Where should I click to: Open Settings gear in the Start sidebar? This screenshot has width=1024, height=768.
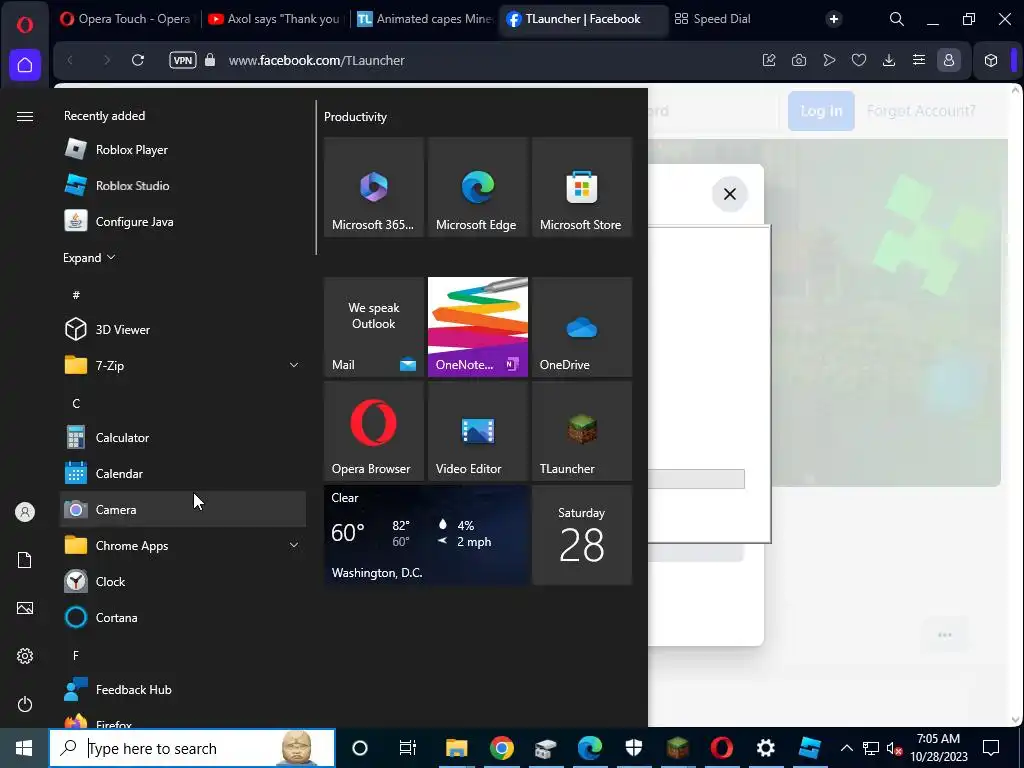coord(25,656)
